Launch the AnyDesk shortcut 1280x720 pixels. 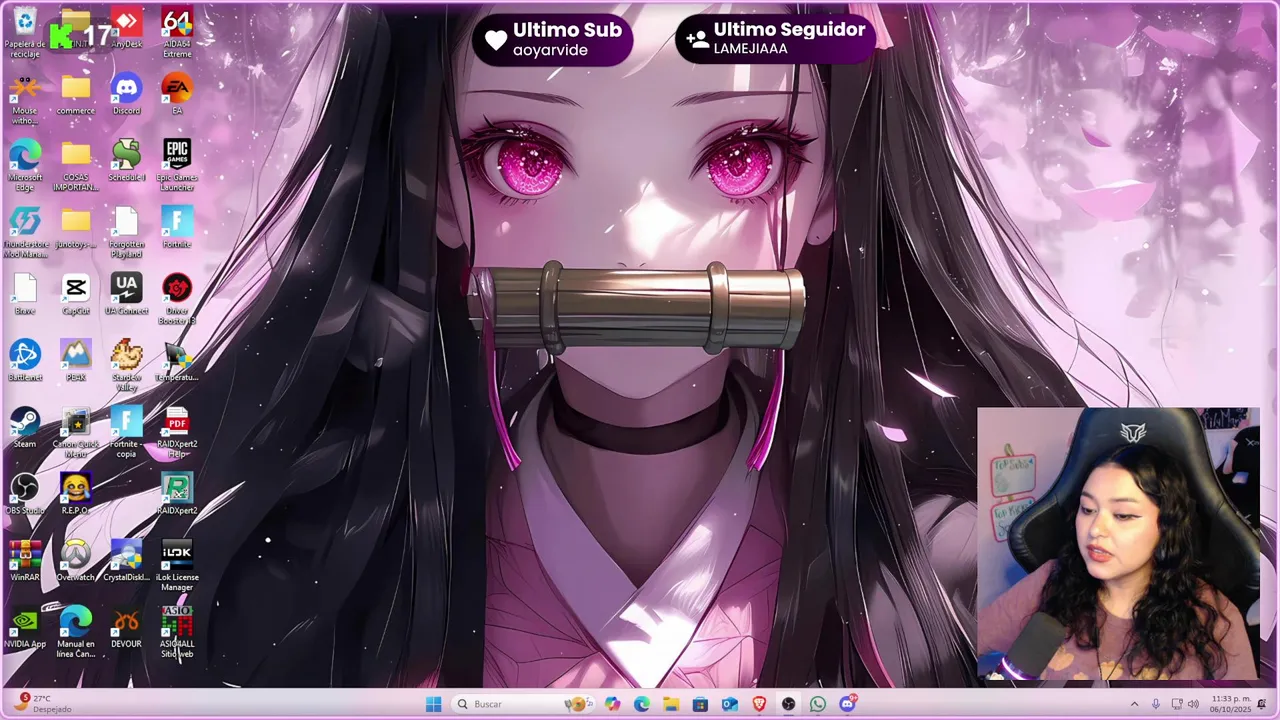(126, 28)
